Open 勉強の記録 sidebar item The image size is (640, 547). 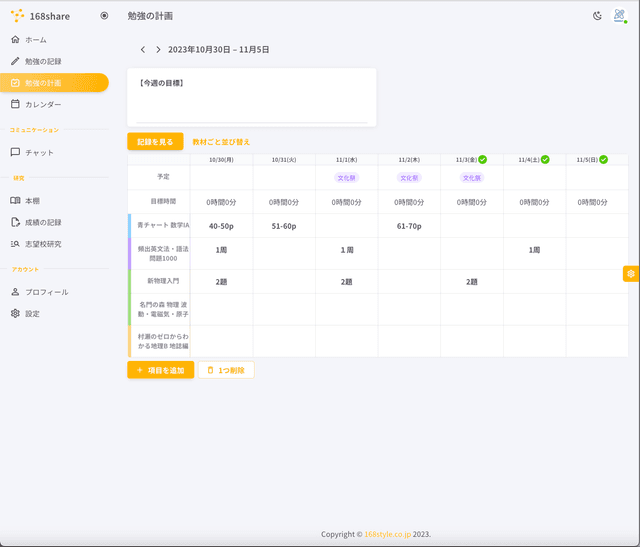click(x=55, y=61)
